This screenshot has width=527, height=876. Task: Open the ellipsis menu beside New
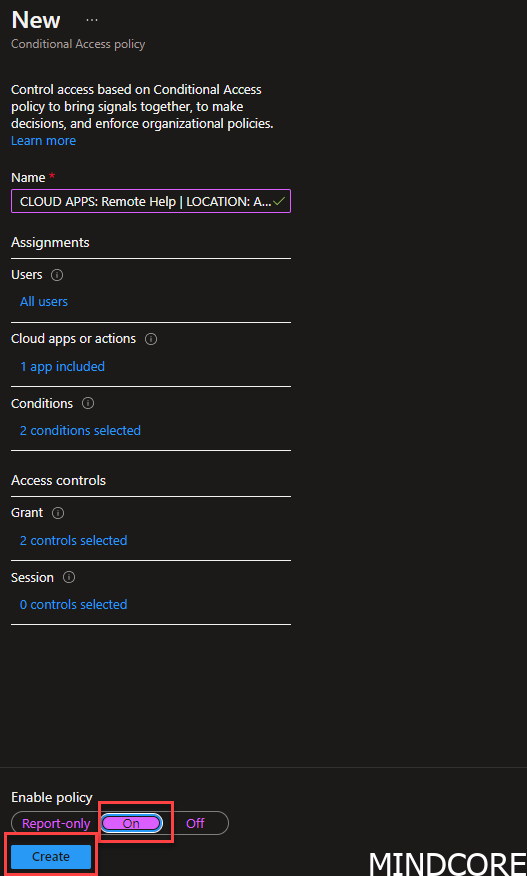coord(92,20)
